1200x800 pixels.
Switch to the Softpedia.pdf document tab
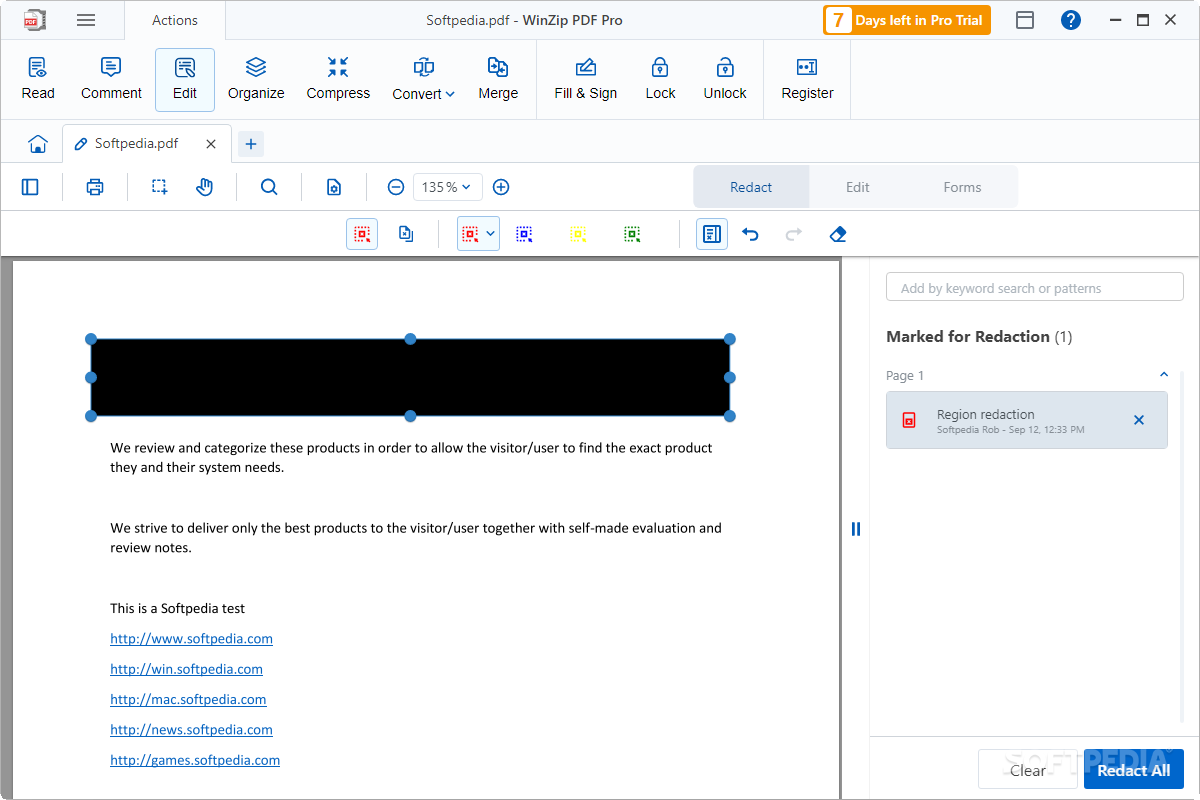click(136, 144)
